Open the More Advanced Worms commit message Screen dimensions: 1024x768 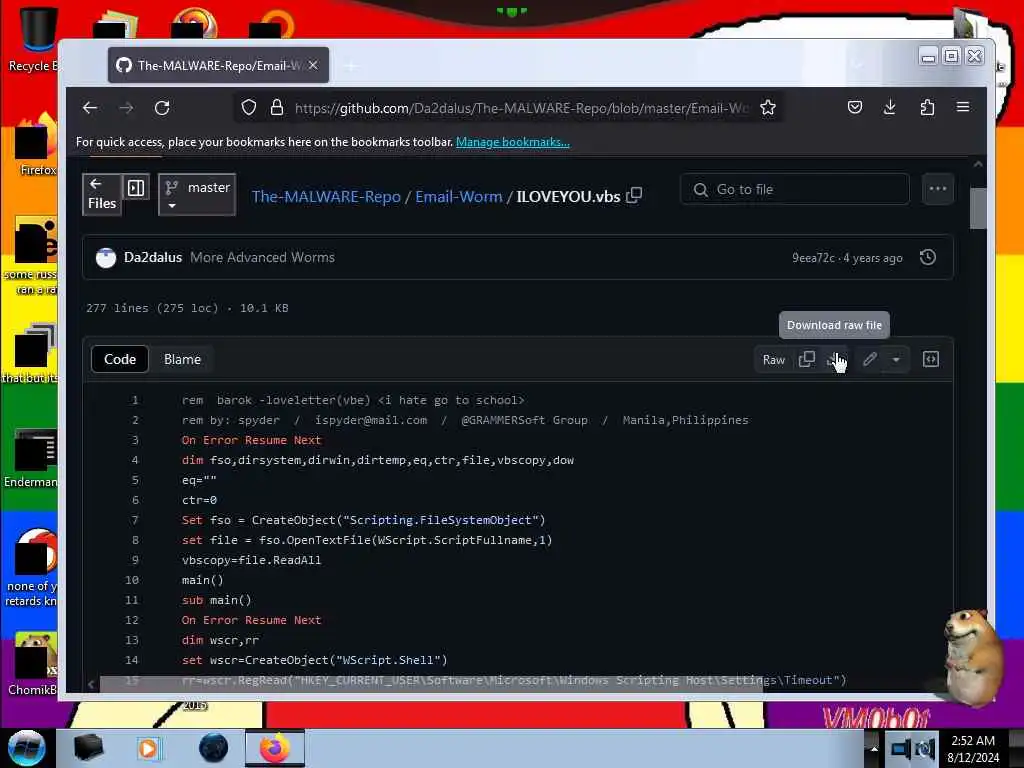tap(263, 257)
